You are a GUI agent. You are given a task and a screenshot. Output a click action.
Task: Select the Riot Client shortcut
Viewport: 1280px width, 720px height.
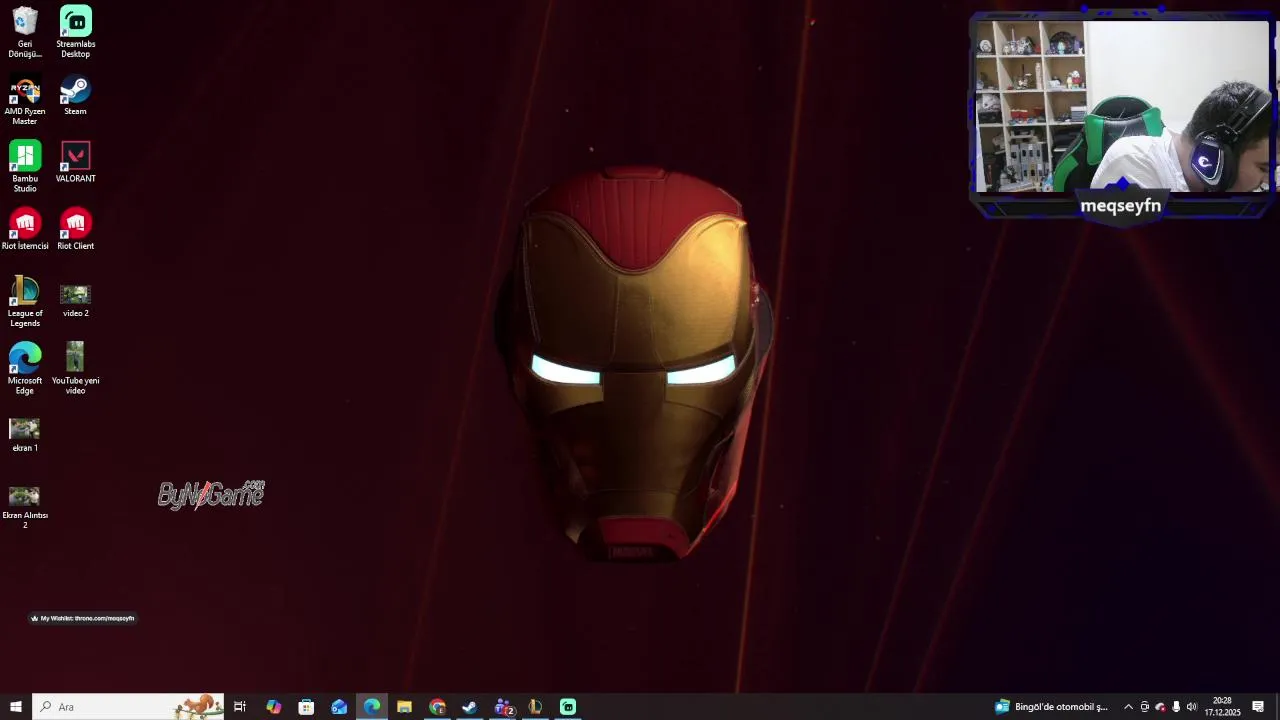(x=76, y=229)
